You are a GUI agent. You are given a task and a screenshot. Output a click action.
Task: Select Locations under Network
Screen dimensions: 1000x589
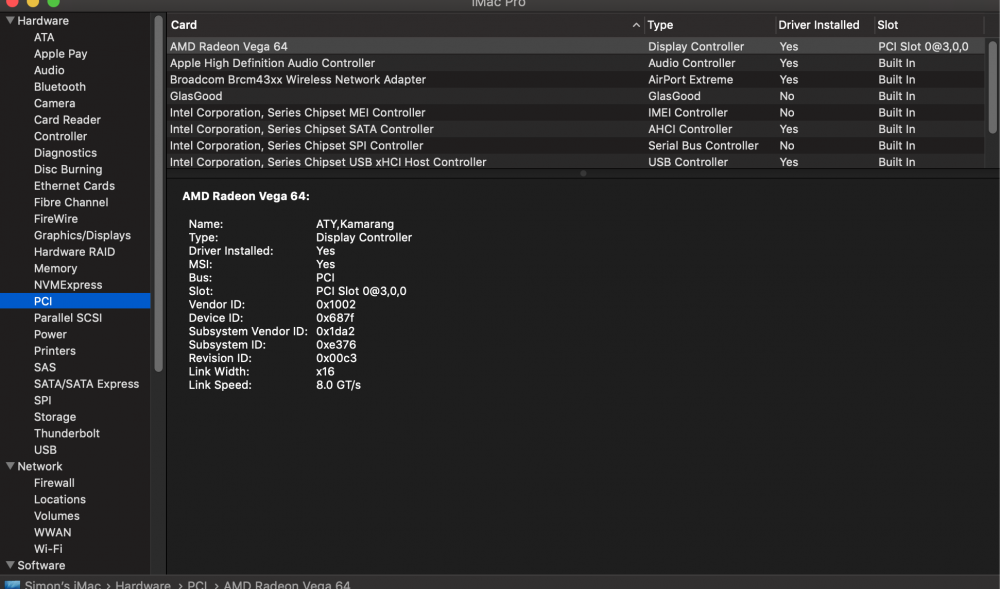(60, 499)
